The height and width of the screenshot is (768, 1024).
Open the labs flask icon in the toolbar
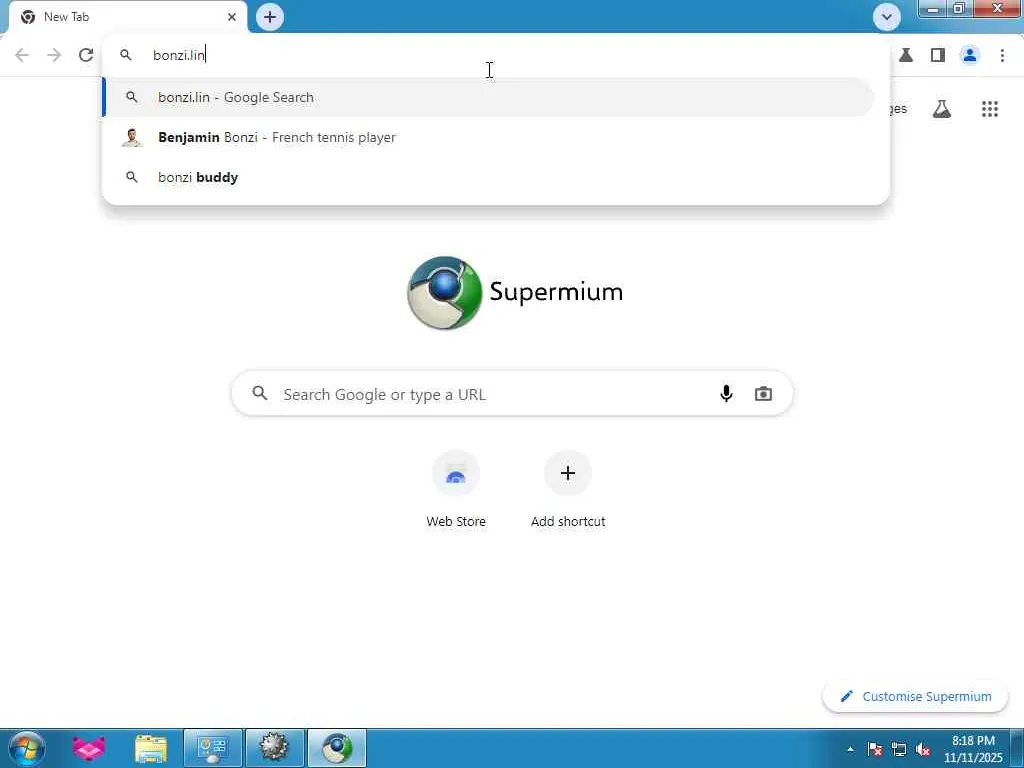[906, 55]
